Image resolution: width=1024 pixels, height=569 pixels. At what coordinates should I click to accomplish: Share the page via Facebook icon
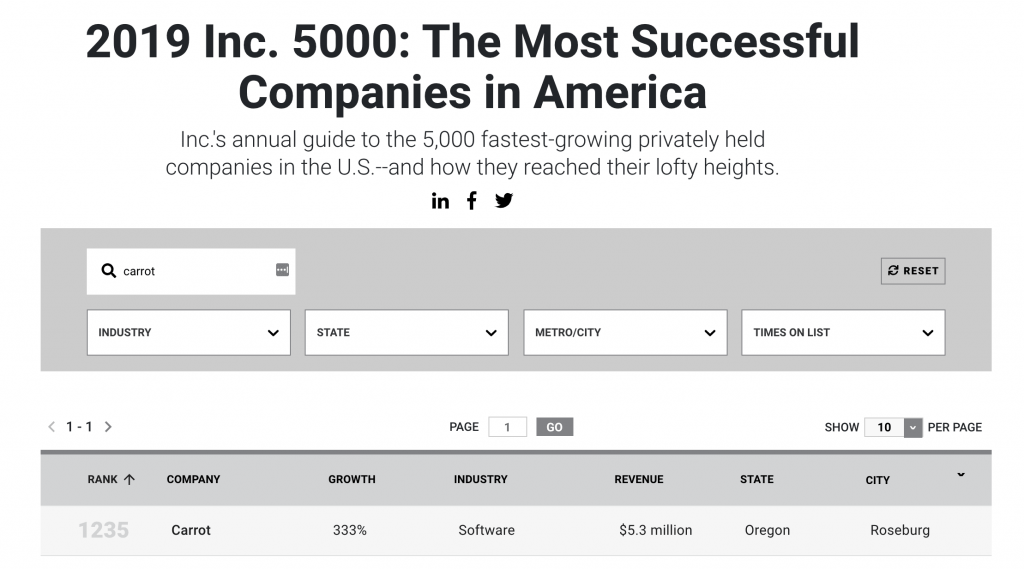[472, 201]
